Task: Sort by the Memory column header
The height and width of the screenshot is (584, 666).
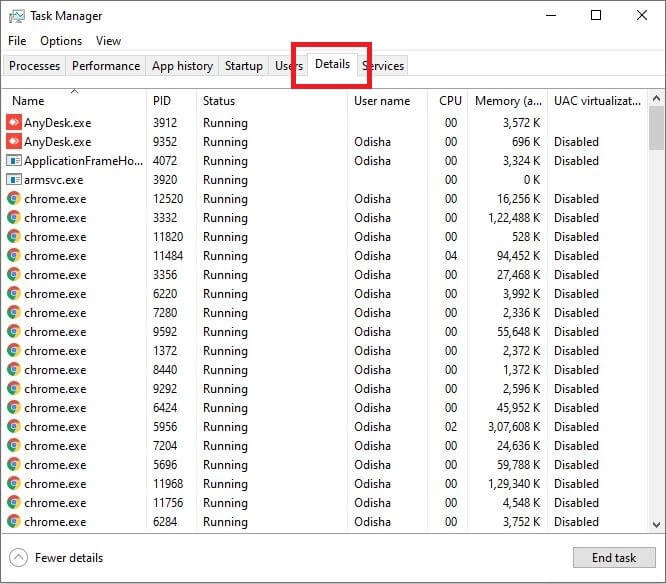Action: click(508, 101)
